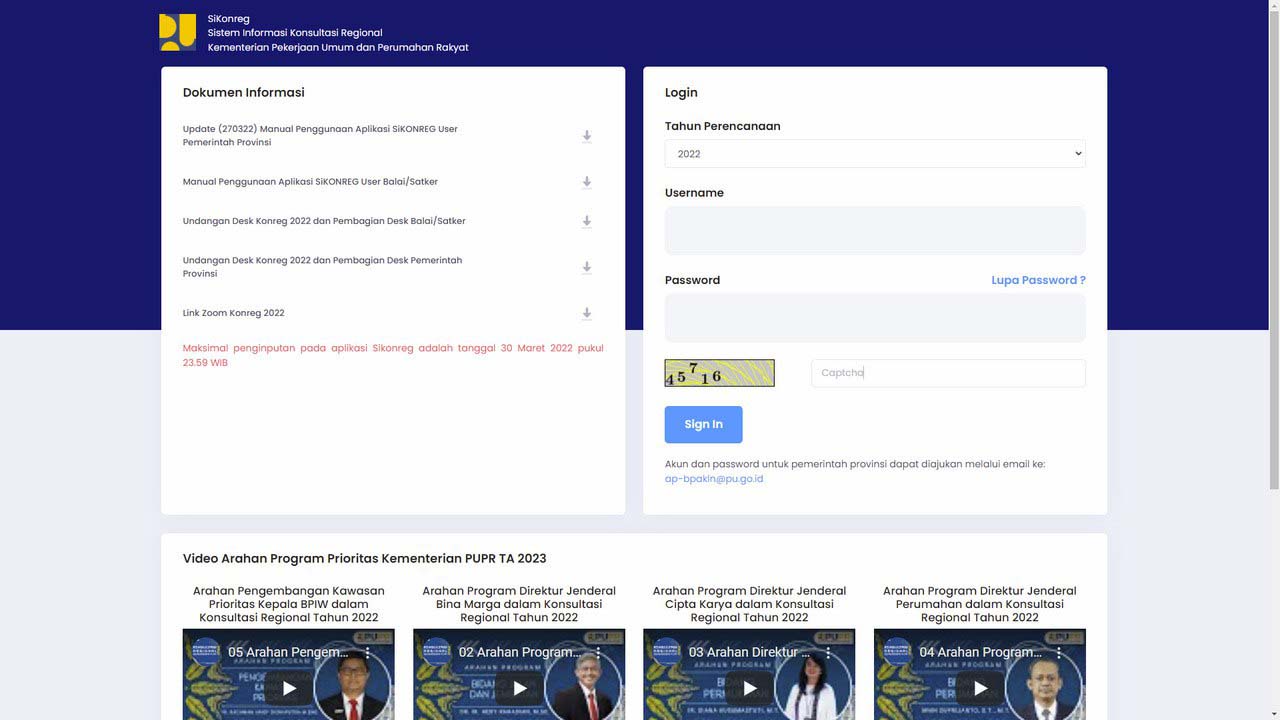The width and height of the screenshot is (1280, 720).
Task: Open the Lupa Password link
Action: [x=1037, y=280]
